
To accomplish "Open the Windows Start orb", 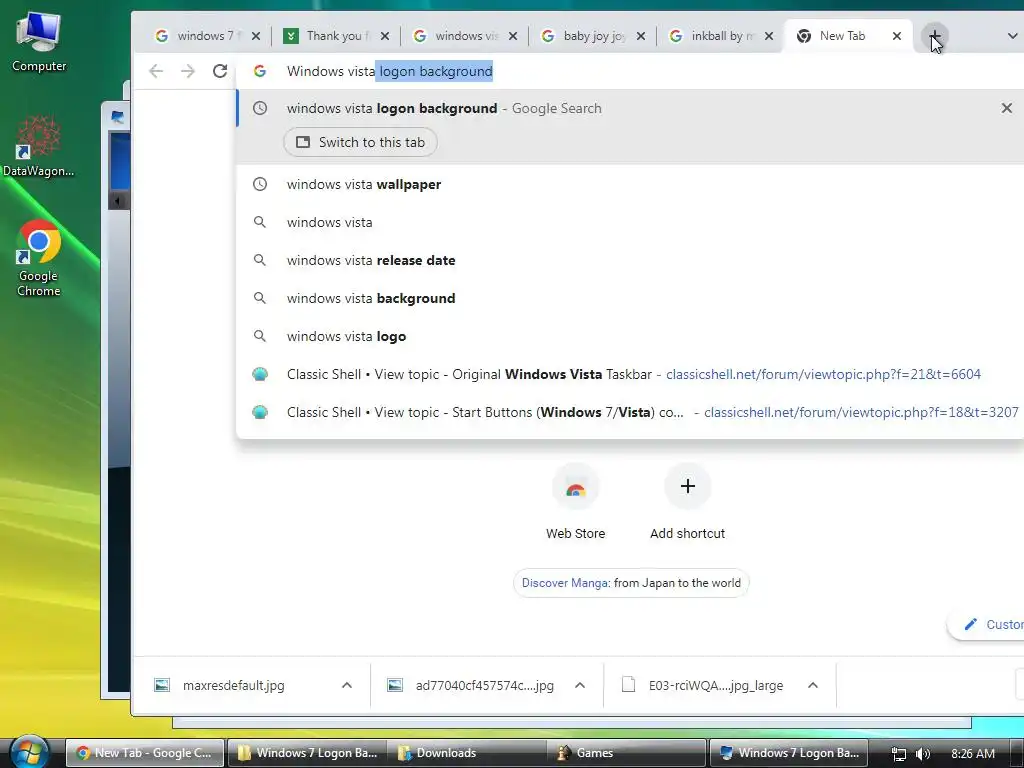I will [29, 752].
